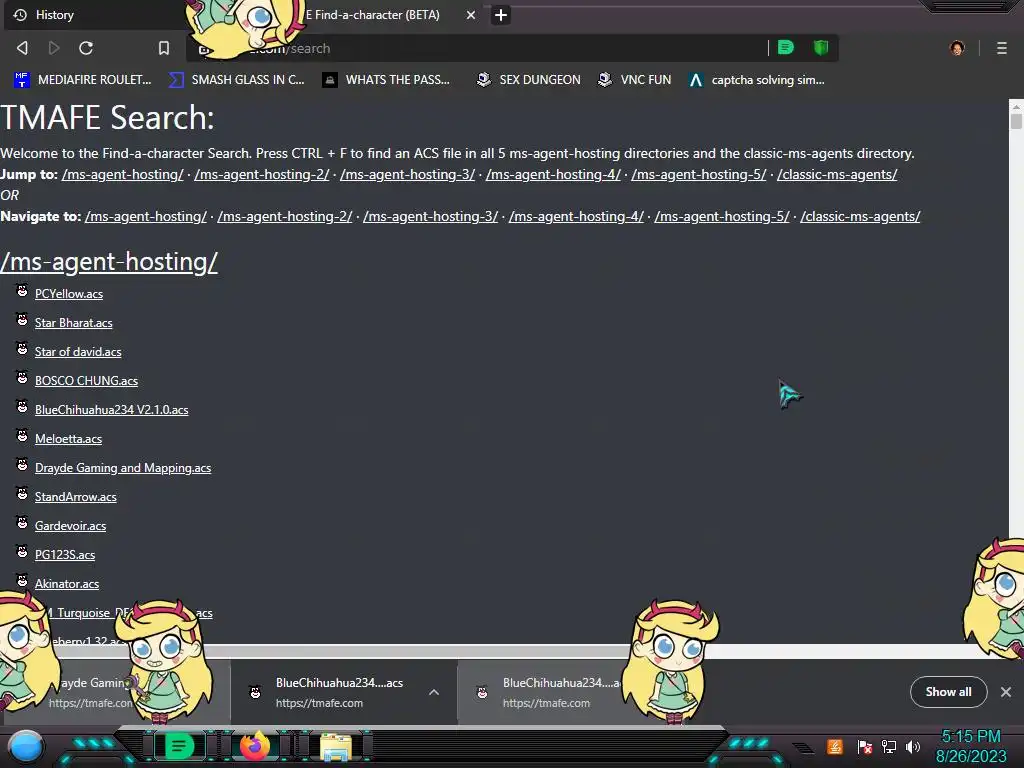1024x768 pixels.
Task: Open the VNC FUN bookmark
Action: pos(635,80)
